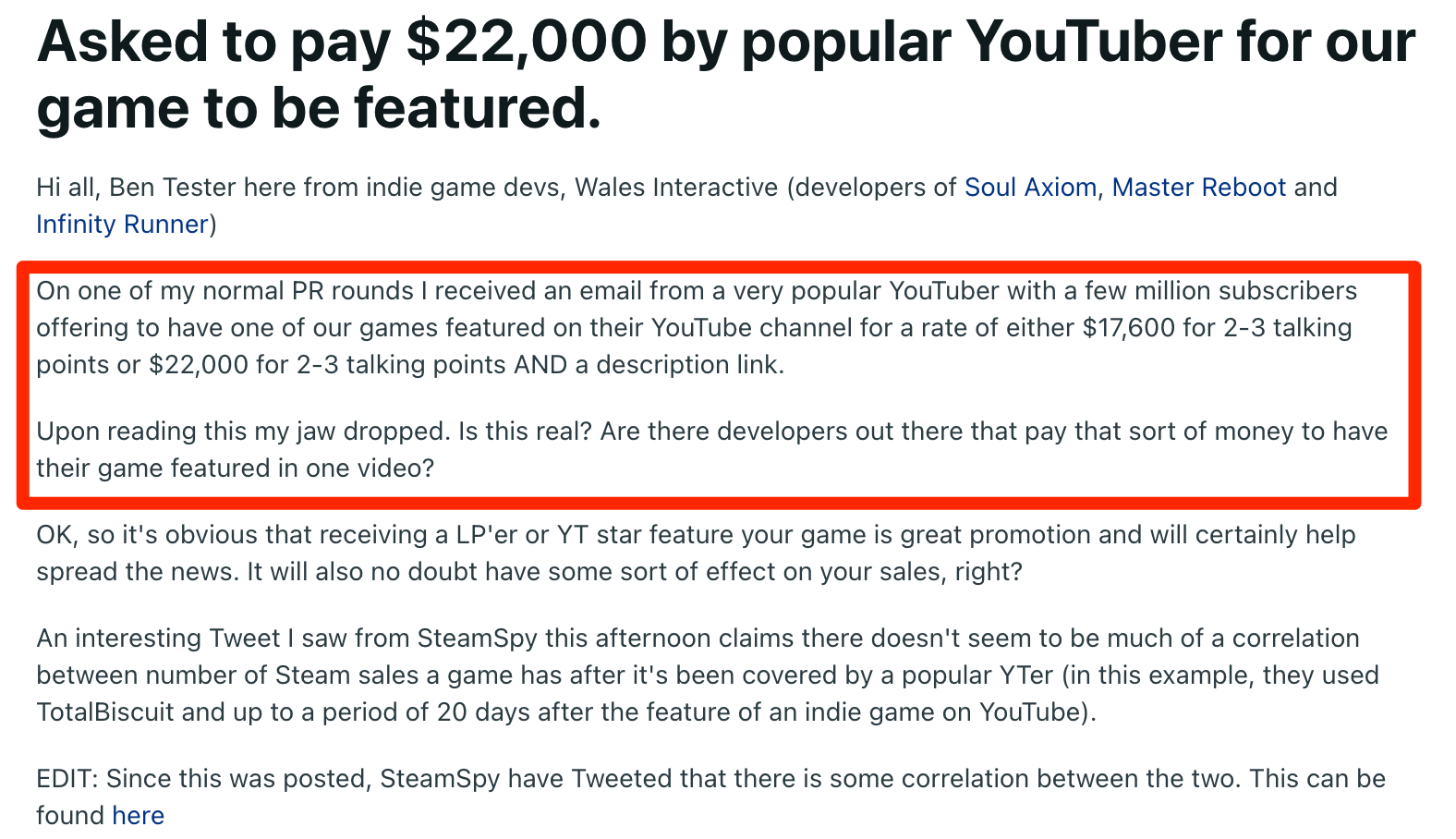Click the capitalized word "AND"
Image resolution: width=1456 pixels, height=839 pixels.
pyautogui.click(x=540, y=365)
